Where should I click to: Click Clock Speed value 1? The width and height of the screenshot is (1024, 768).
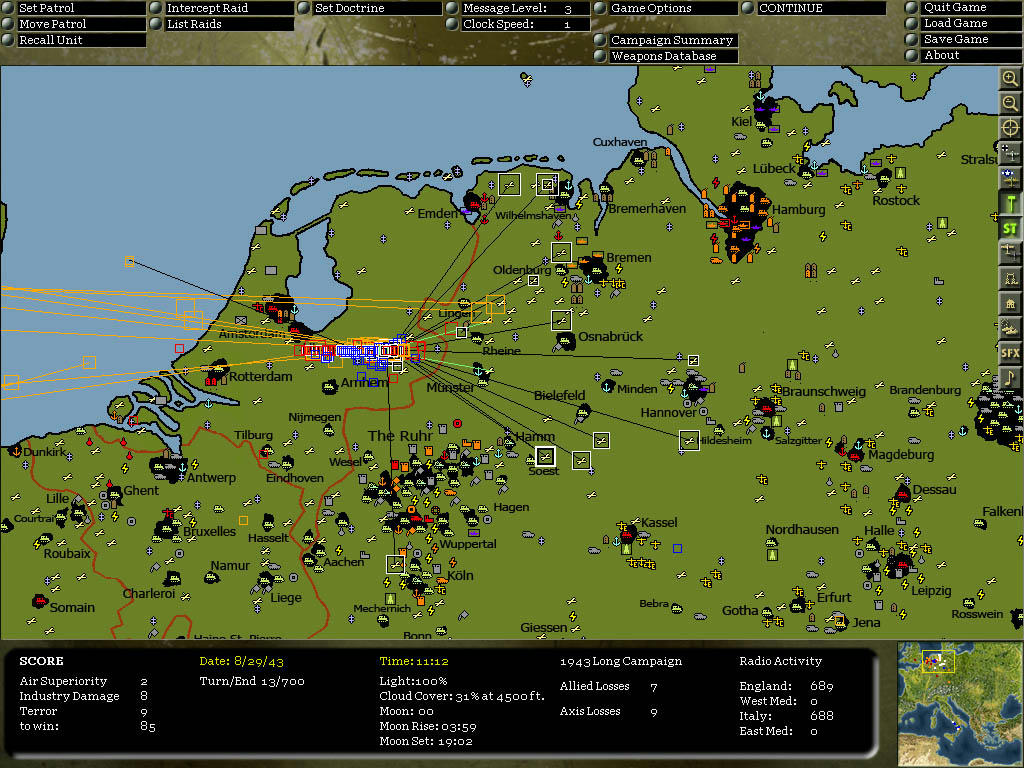[x=567, y=25]
